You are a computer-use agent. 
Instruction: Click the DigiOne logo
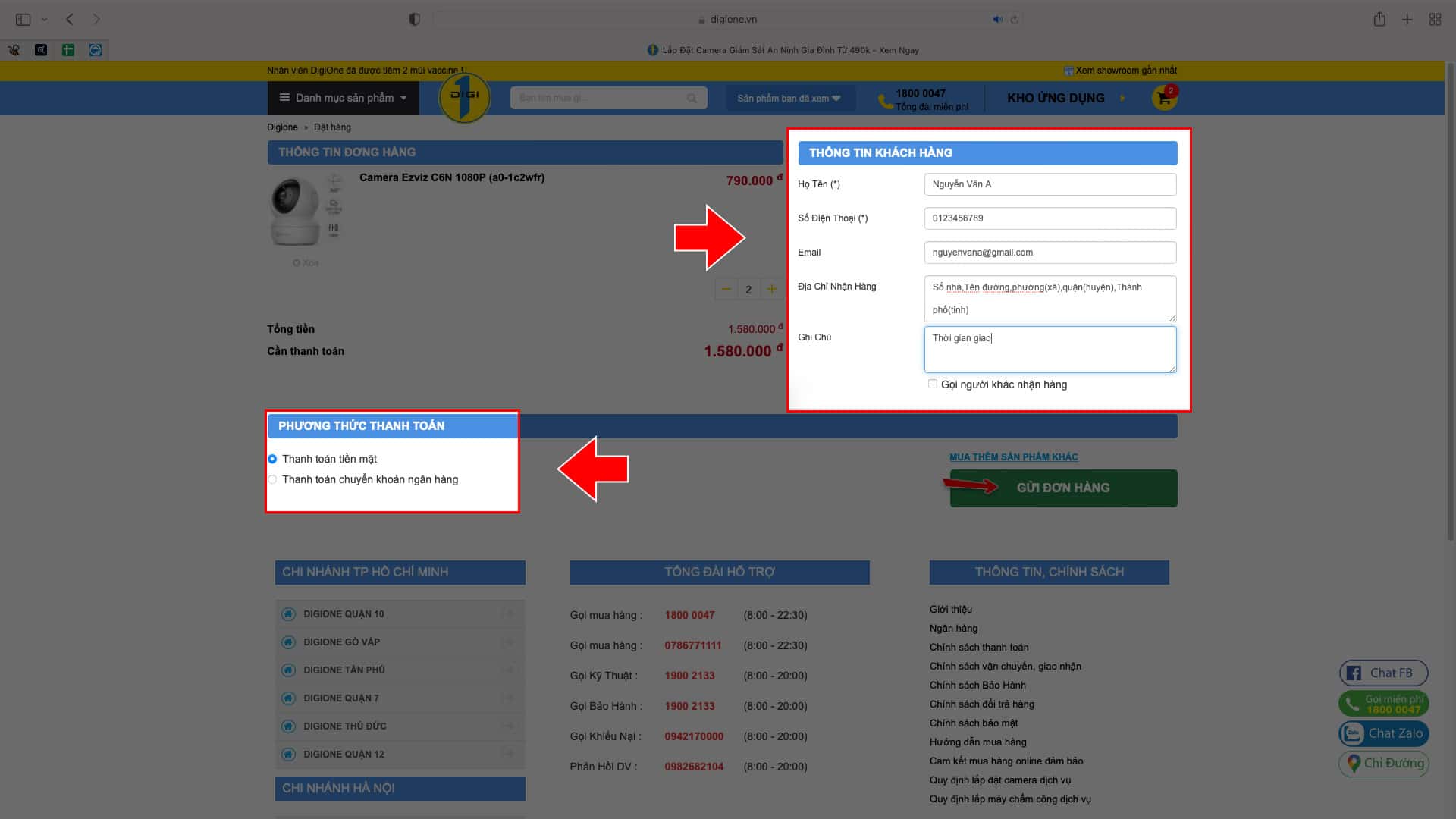pyautogui.click(x=464, y=97)
